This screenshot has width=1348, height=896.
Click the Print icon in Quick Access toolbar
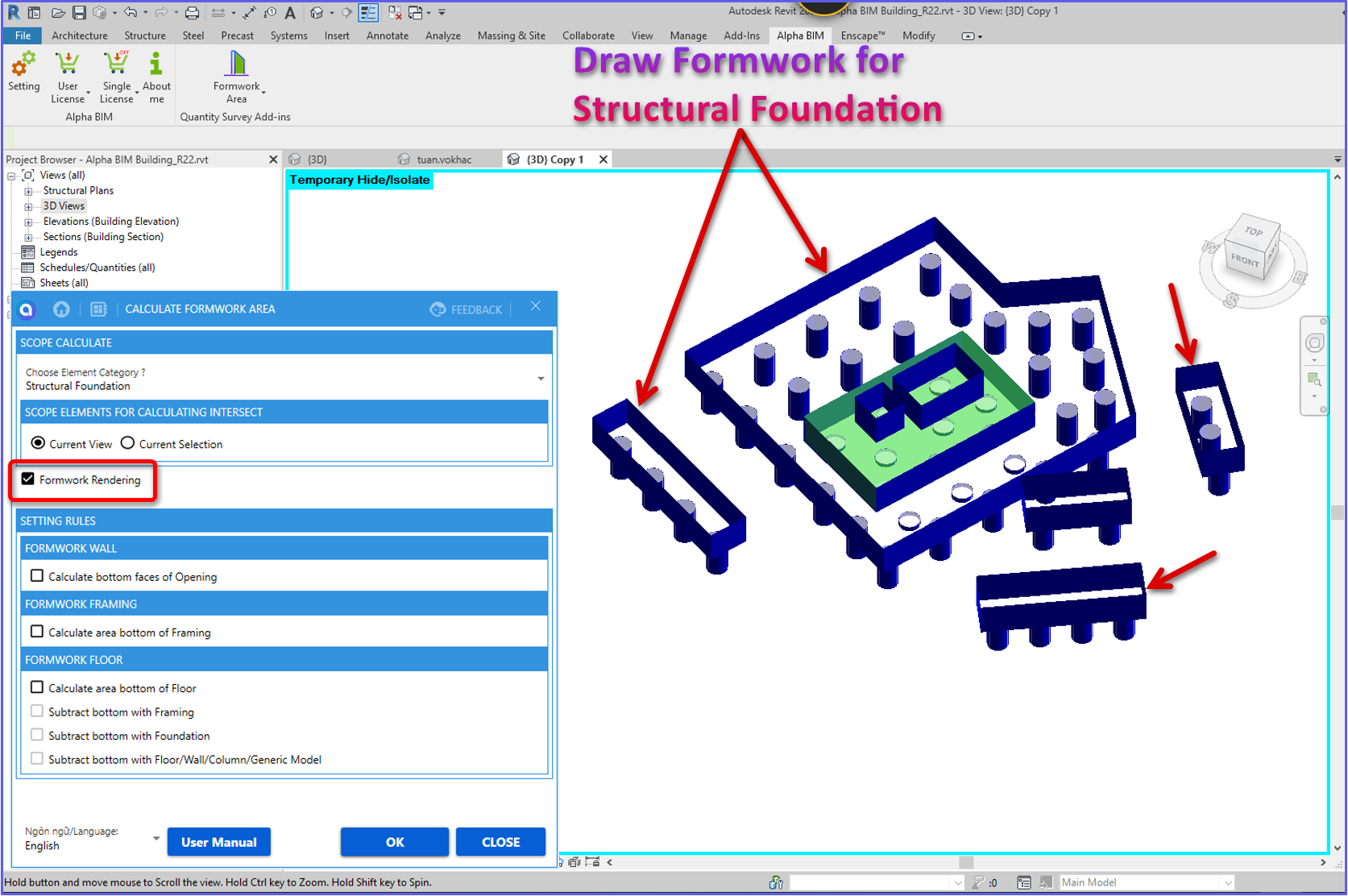point(192,12)
